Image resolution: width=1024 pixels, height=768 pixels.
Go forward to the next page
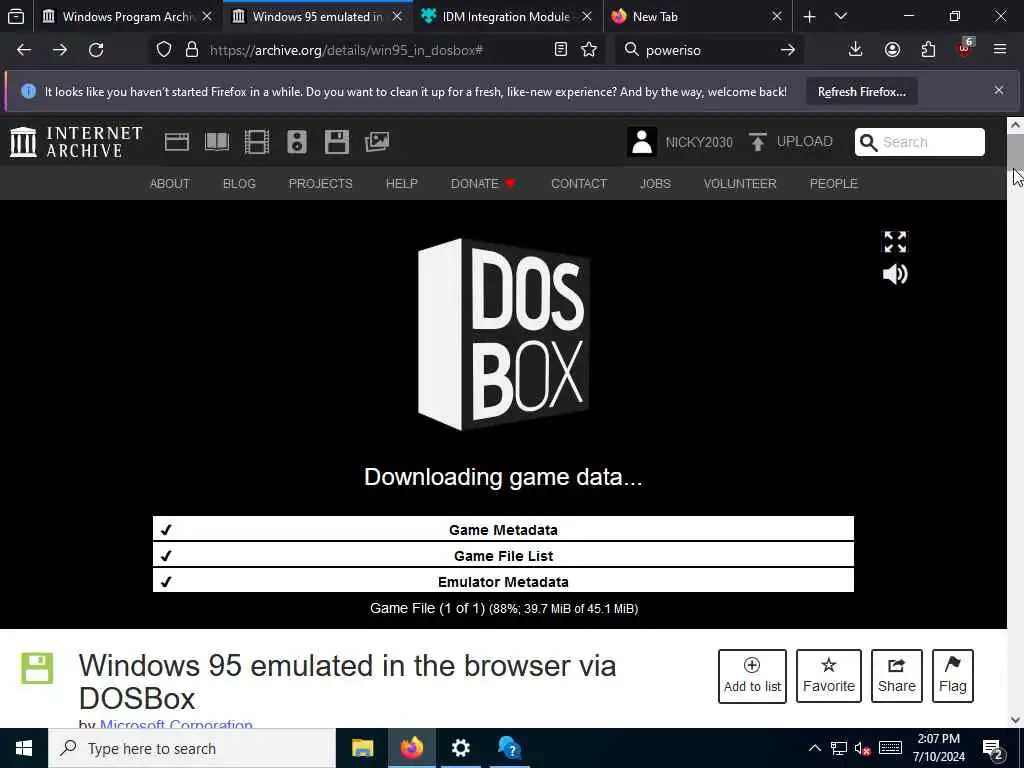pyautogui.click(x=60, y=50)
